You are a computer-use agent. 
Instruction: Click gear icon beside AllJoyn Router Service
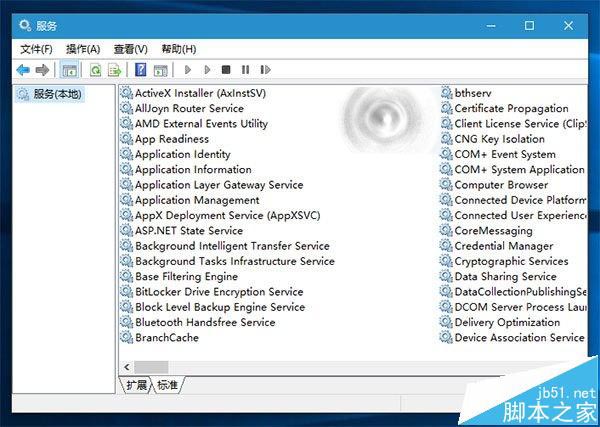126,108
